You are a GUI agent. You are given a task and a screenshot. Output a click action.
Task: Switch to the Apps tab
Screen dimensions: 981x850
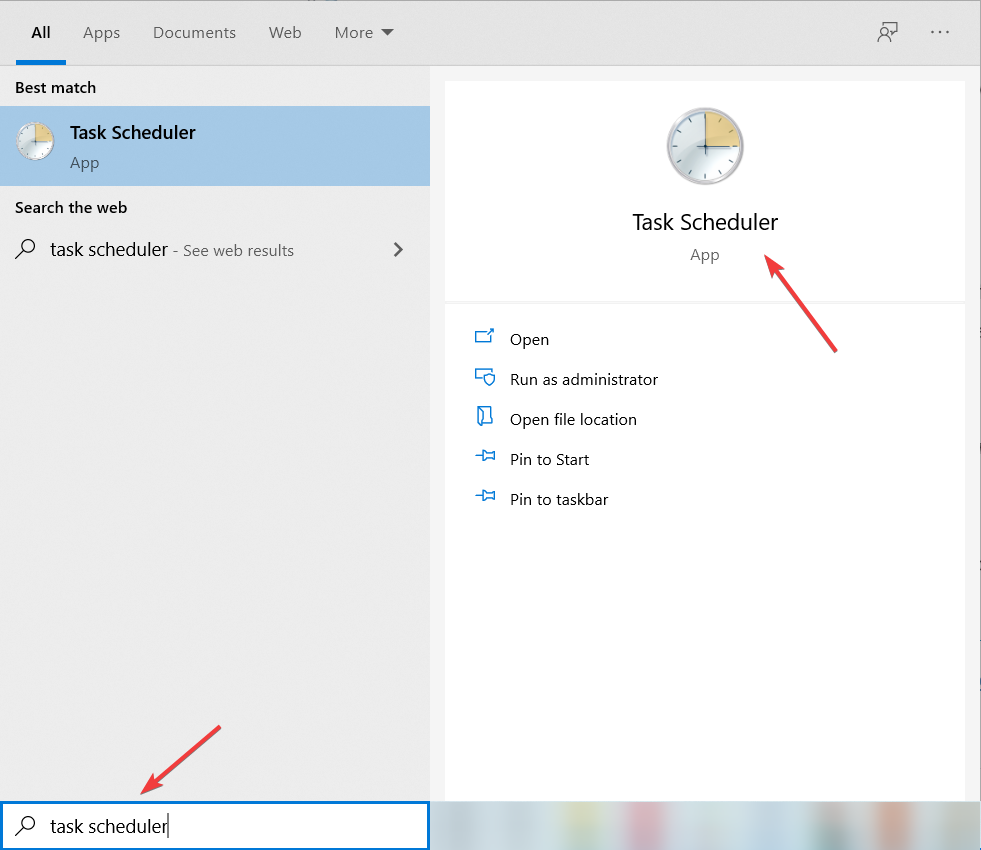point(101,33)
